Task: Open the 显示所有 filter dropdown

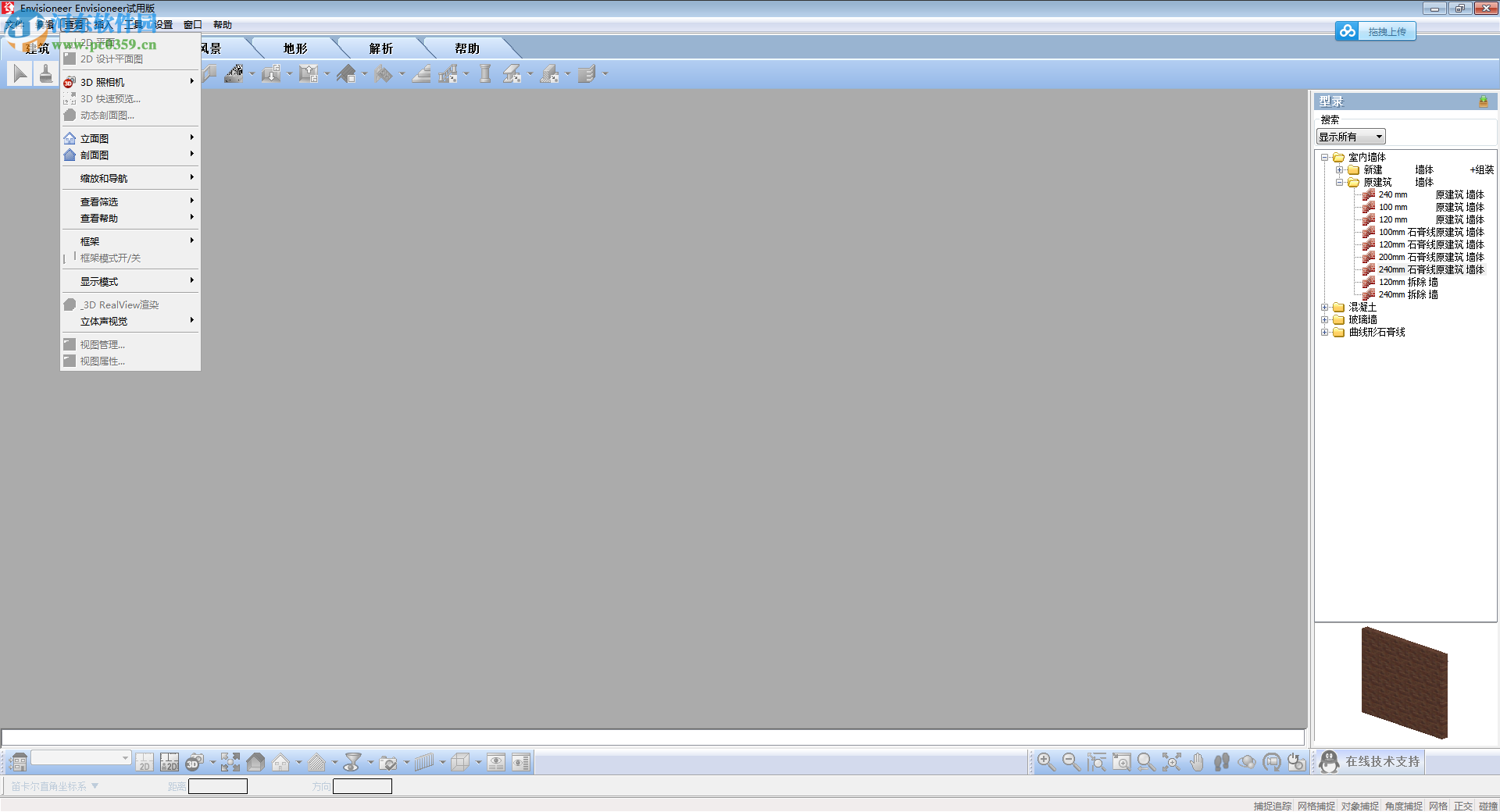Action: tap(1352, 137)
